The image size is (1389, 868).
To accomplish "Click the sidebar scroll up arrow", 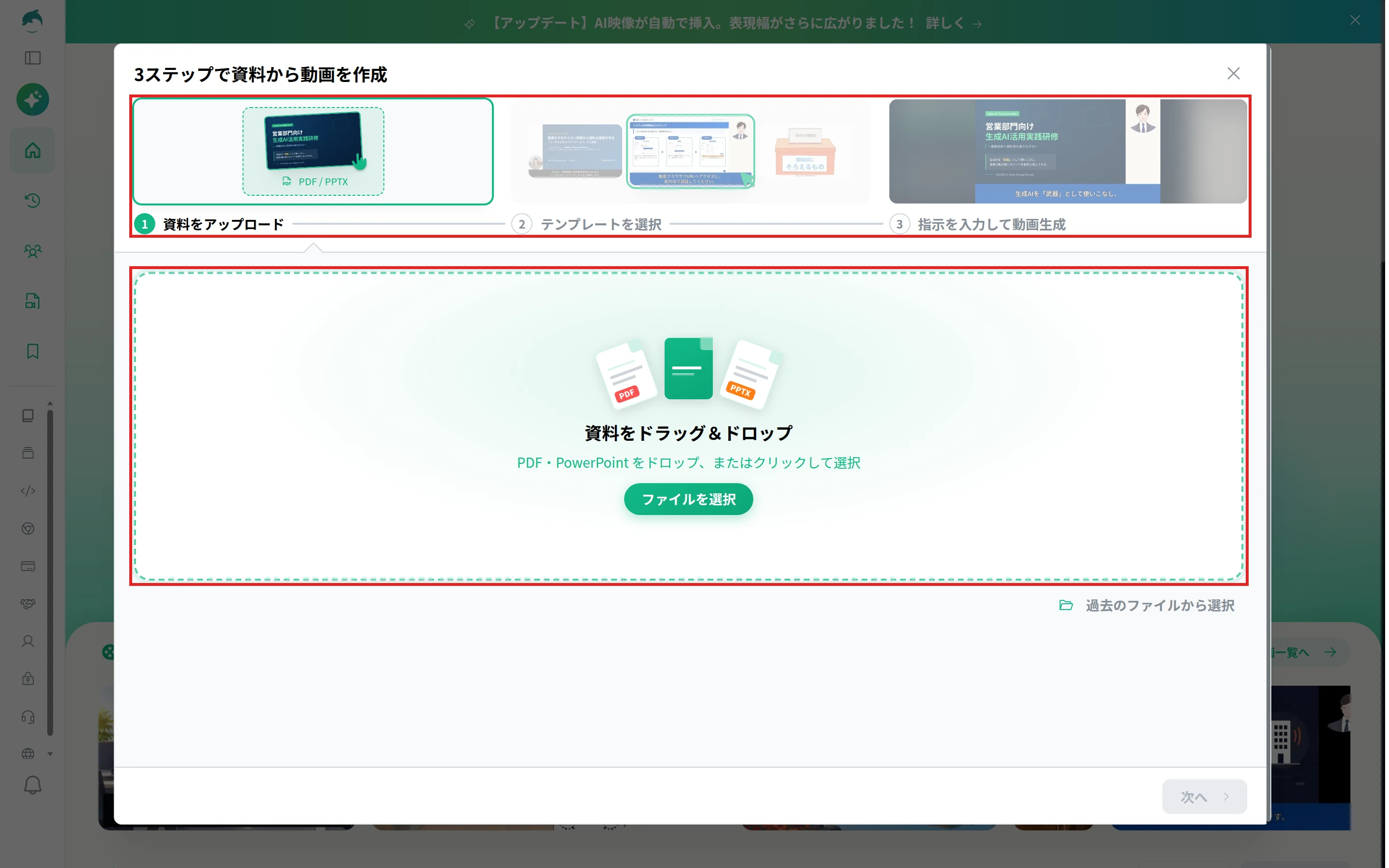I will coord(50,404).
